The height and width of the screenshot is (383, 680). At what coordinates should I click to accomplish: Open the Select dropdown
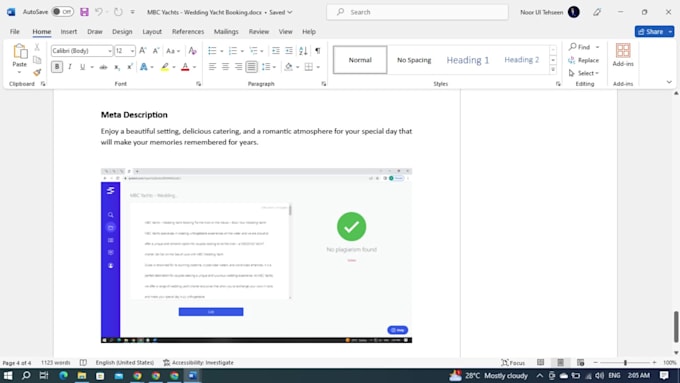click(x=584, y=73)
